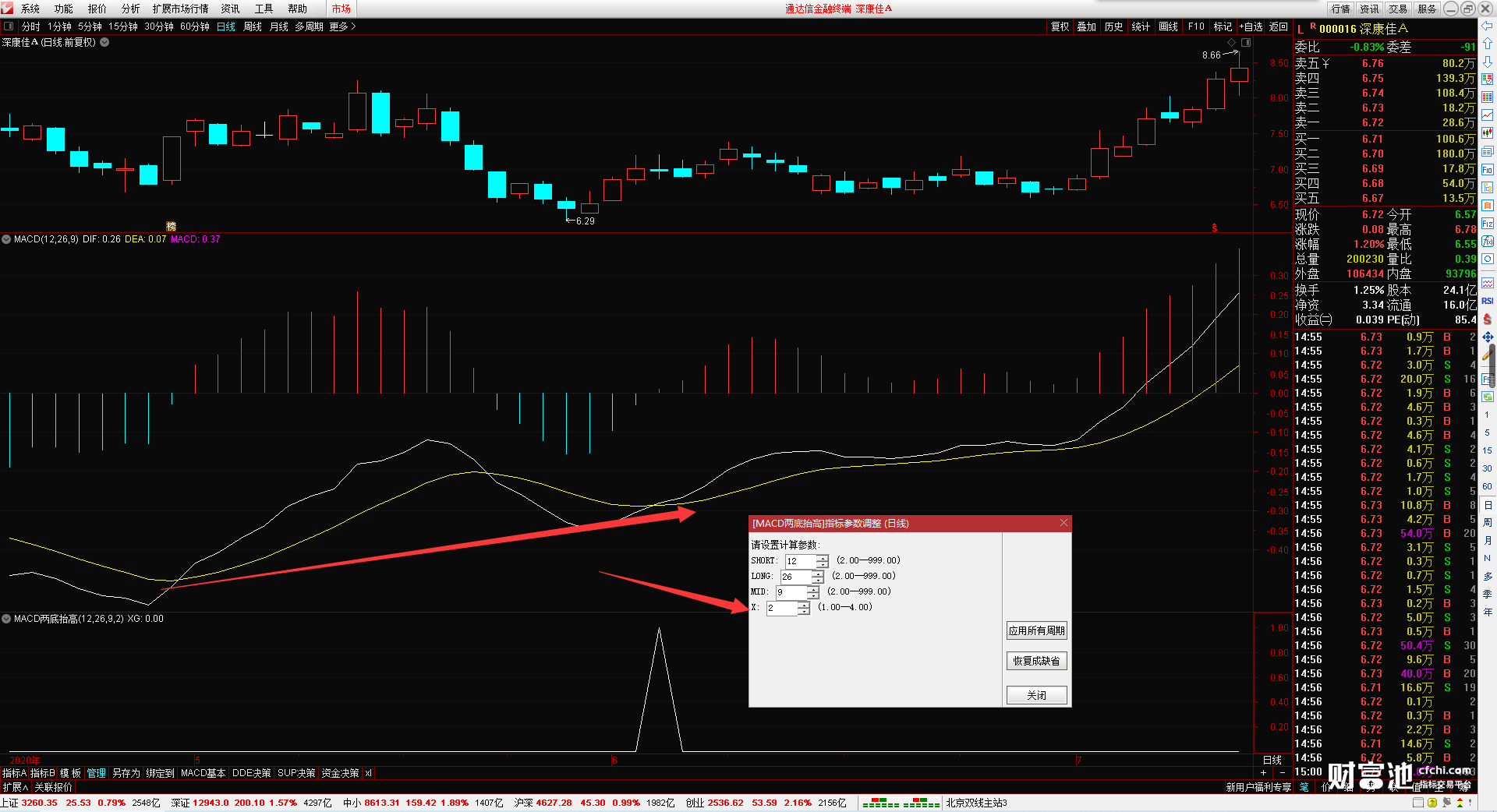This screenshot has height=812, width=1497.
Task: Open the 画线 drawing tools menu
Action: 1168,26
